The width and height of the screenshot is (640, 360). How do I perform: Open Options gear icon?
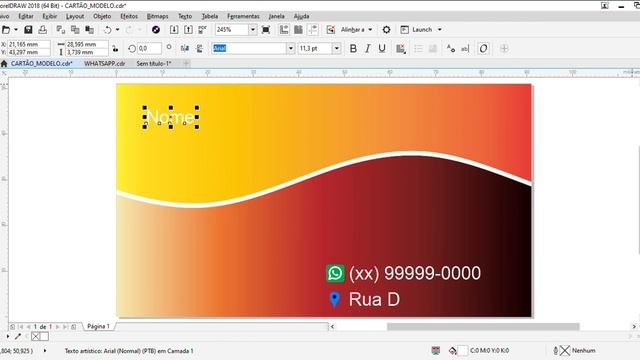(386, 30)
